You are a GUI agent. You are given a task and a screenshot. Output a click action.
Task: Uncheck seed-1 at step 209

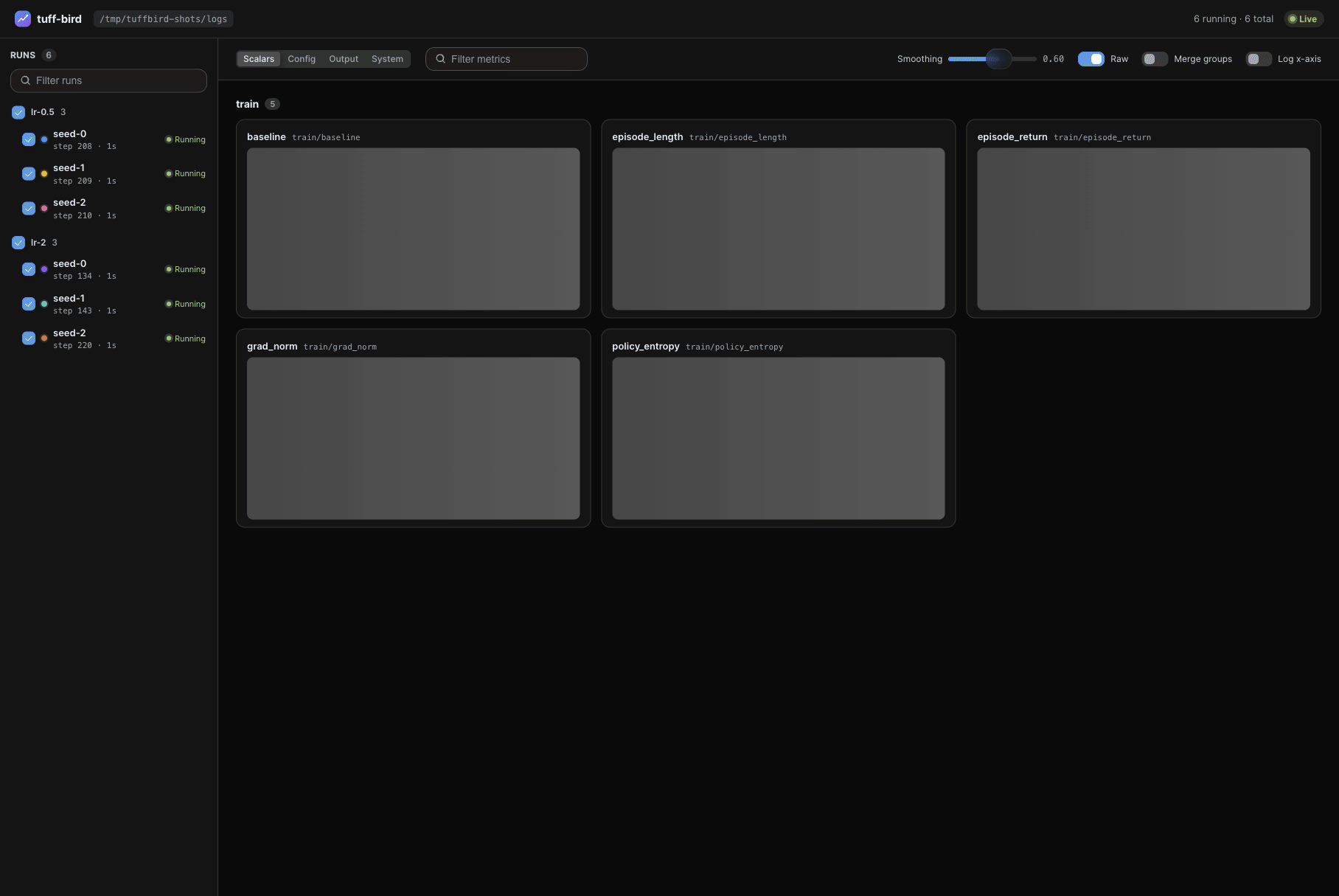tap(29, 174)
